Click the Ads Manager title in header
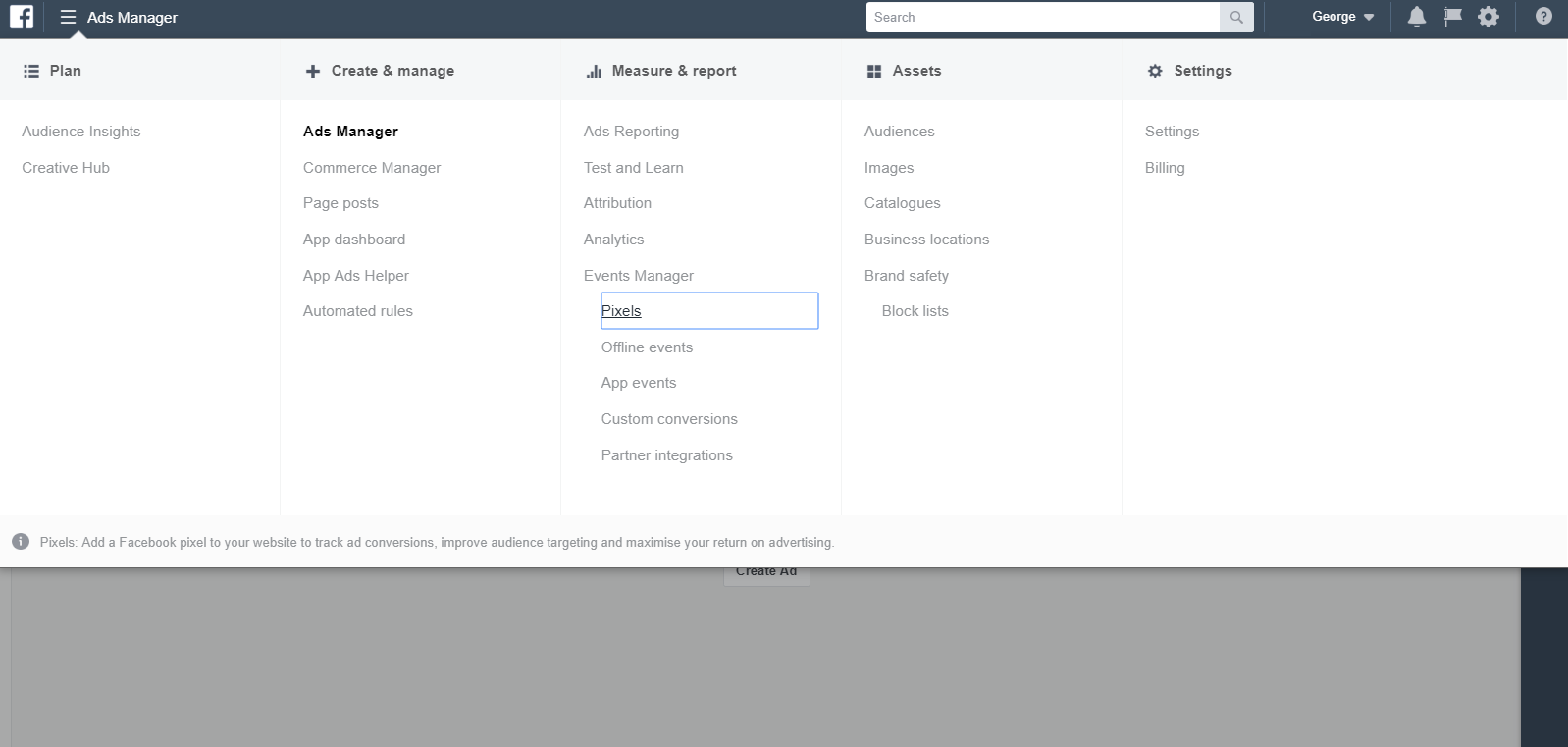 point(132,17)
